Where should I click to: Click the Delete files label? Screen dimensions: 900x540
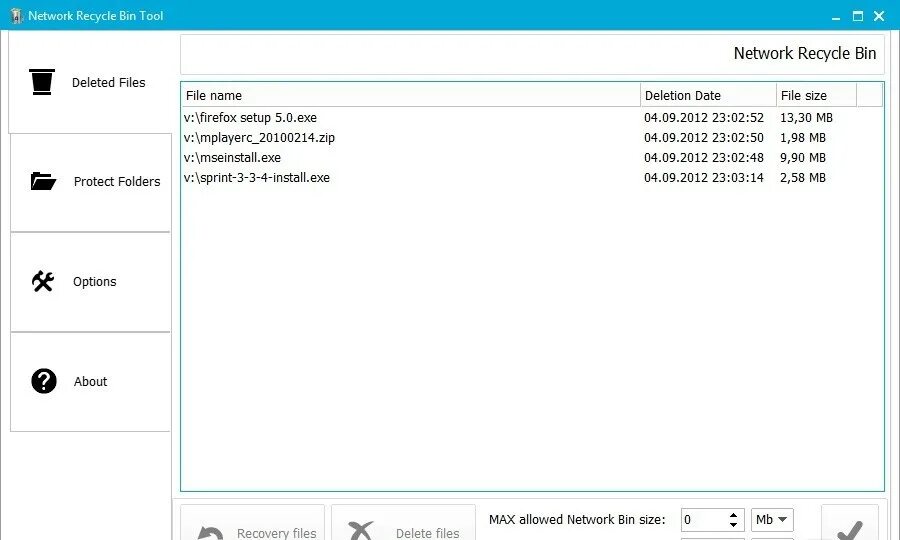point(428,533)
